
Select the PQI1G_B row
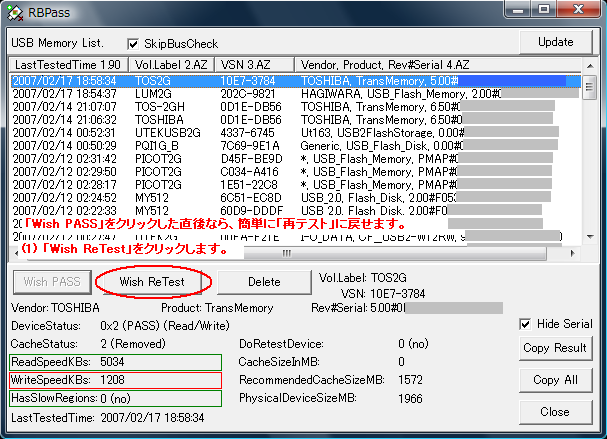[296, 146]
